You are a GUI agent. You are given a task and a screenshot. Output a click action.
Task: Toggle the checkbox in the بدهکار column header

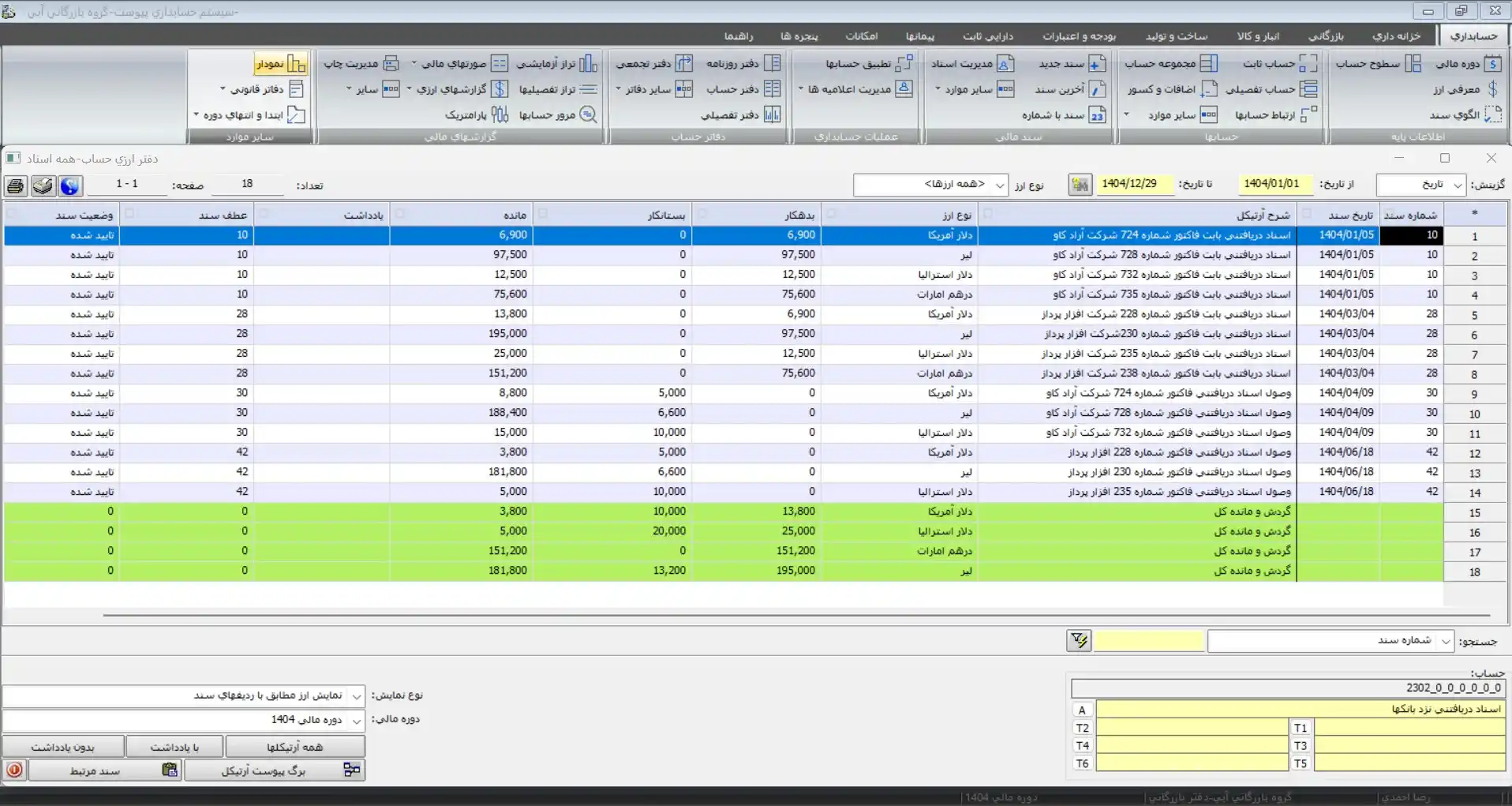(830, 214)
